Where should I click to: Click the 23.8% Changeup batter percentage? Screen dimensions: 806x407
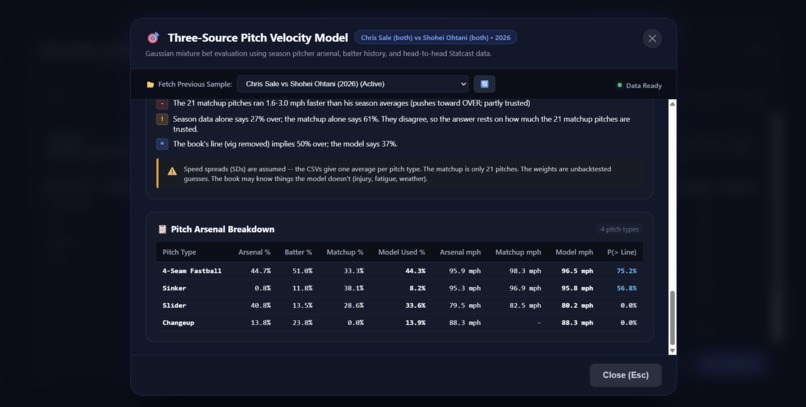302,323
